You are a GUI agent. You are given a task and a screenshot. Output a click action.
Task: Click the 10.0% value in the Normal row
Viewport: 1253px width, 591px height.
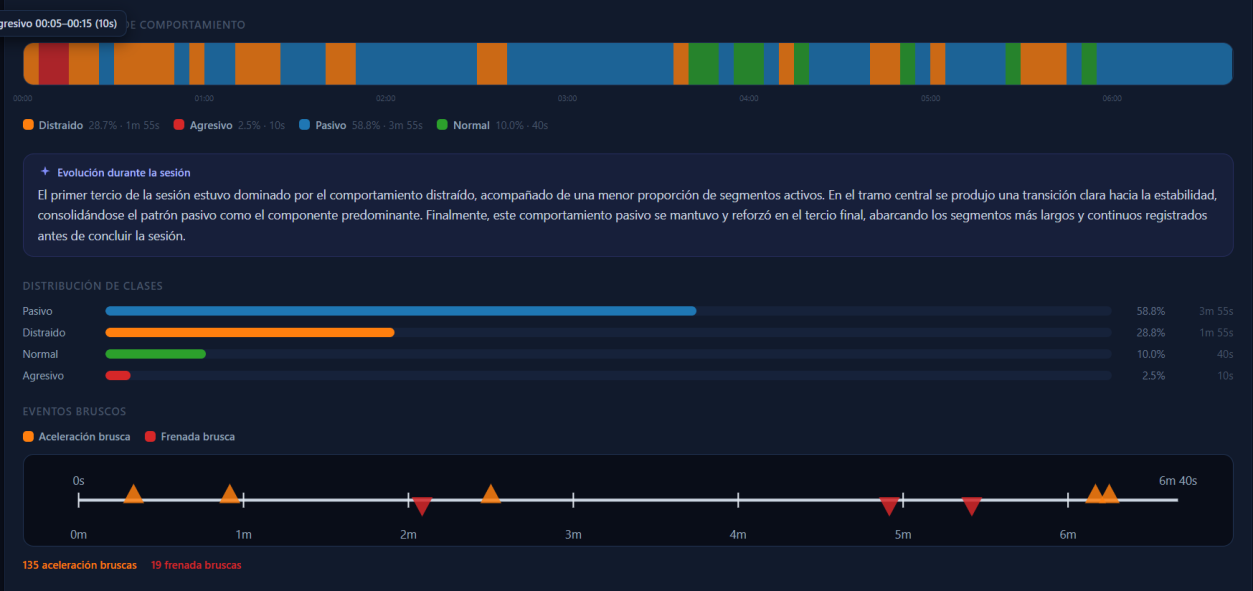click(1151, 355)
